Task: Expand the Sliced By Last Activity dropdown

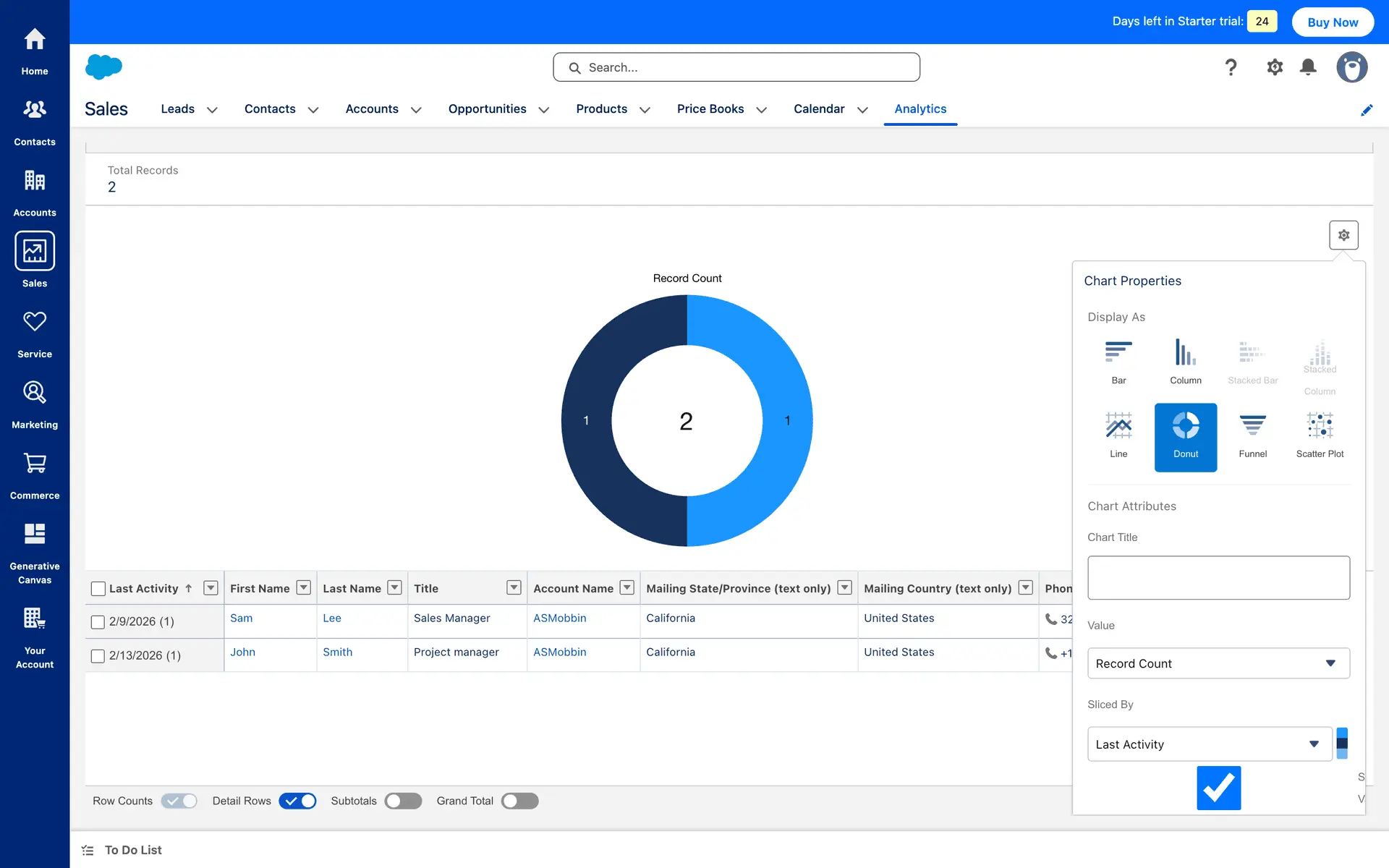Action: (1209, 744)
